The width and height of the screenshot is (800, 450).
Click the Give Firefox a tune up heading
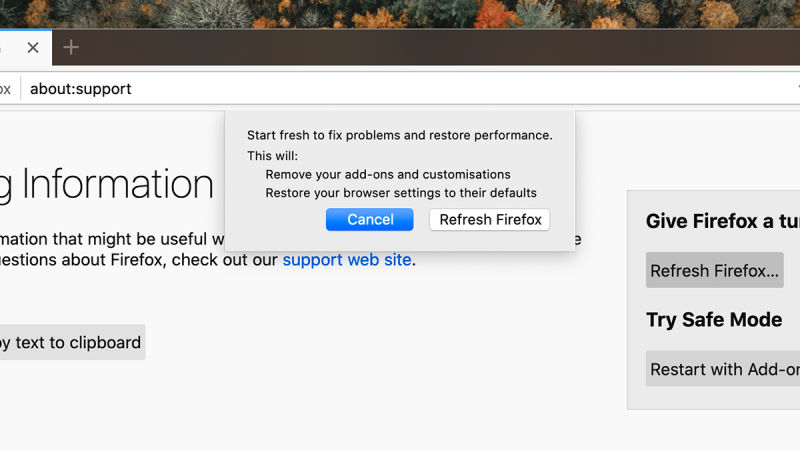click(722, 221)
